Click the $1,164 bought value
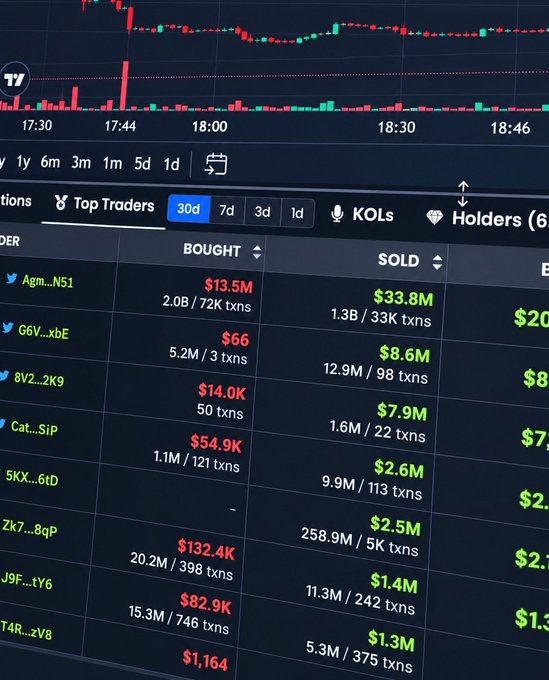Screen dimensions: 549x680 pyautogui.click(x=205, y=660)
